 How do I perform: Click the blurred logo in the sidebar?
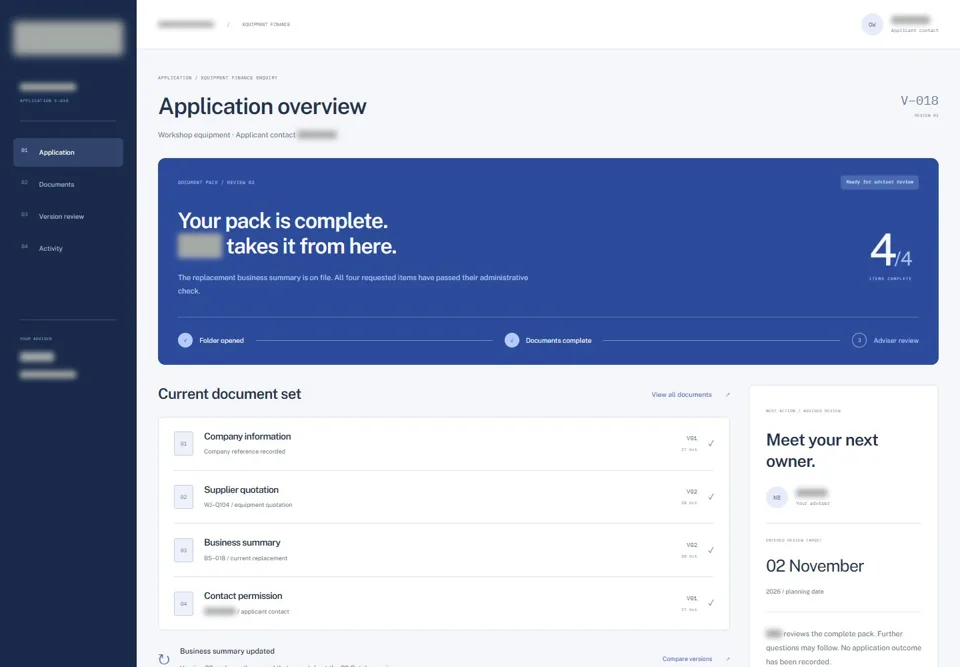[68, 38]
